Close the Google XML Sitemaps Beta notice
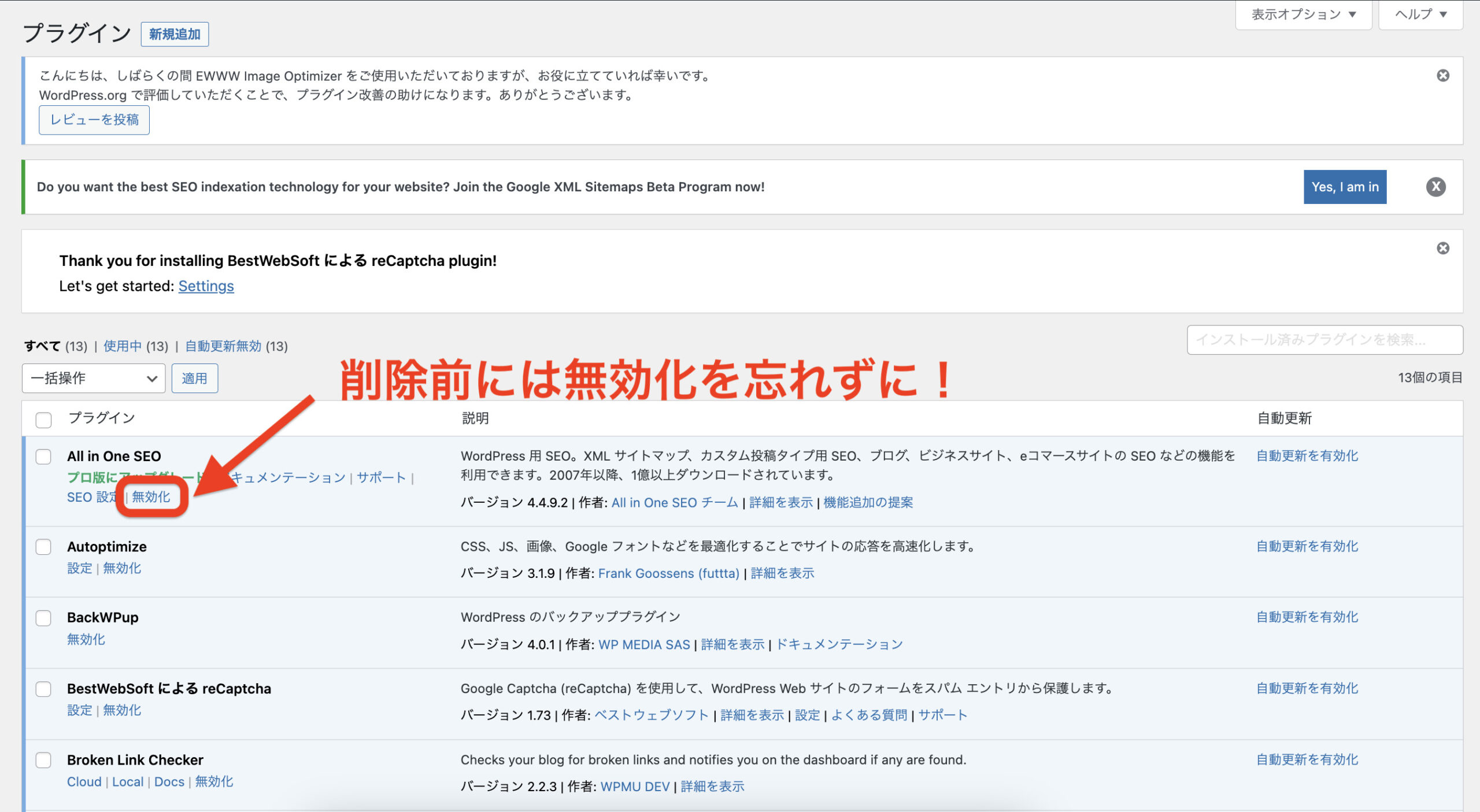Image resolution: width=1480 pixels, height=812 pixels. click(1435, 187)
